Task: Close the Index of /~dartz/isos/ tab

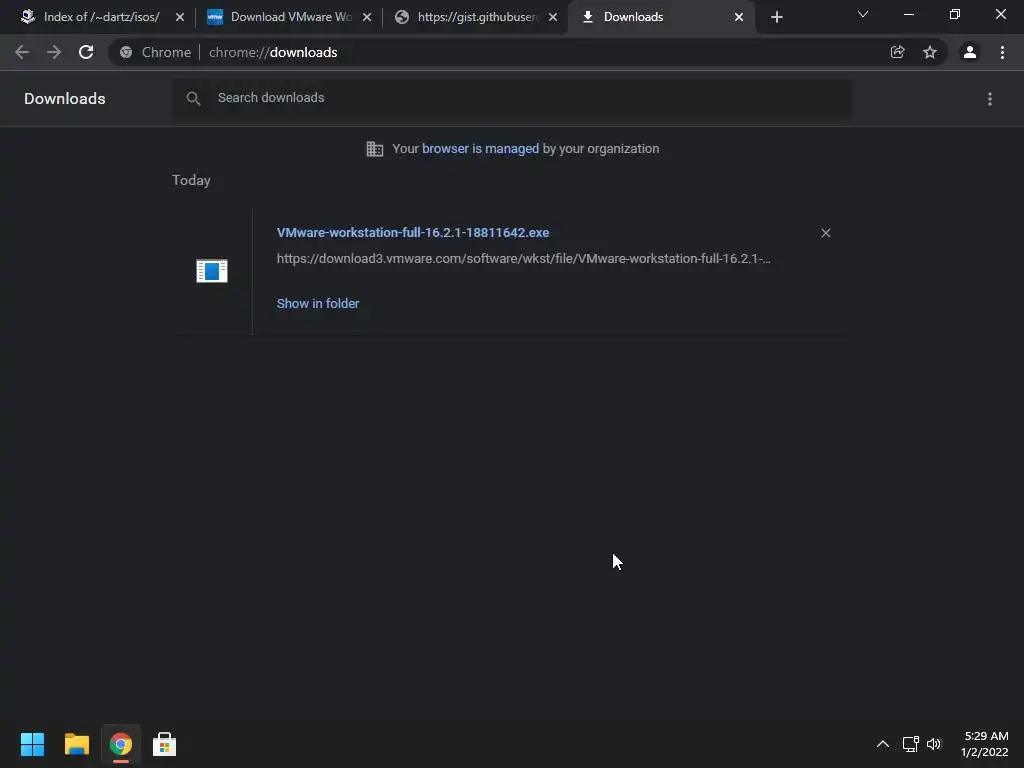Action: coord(180,17)
